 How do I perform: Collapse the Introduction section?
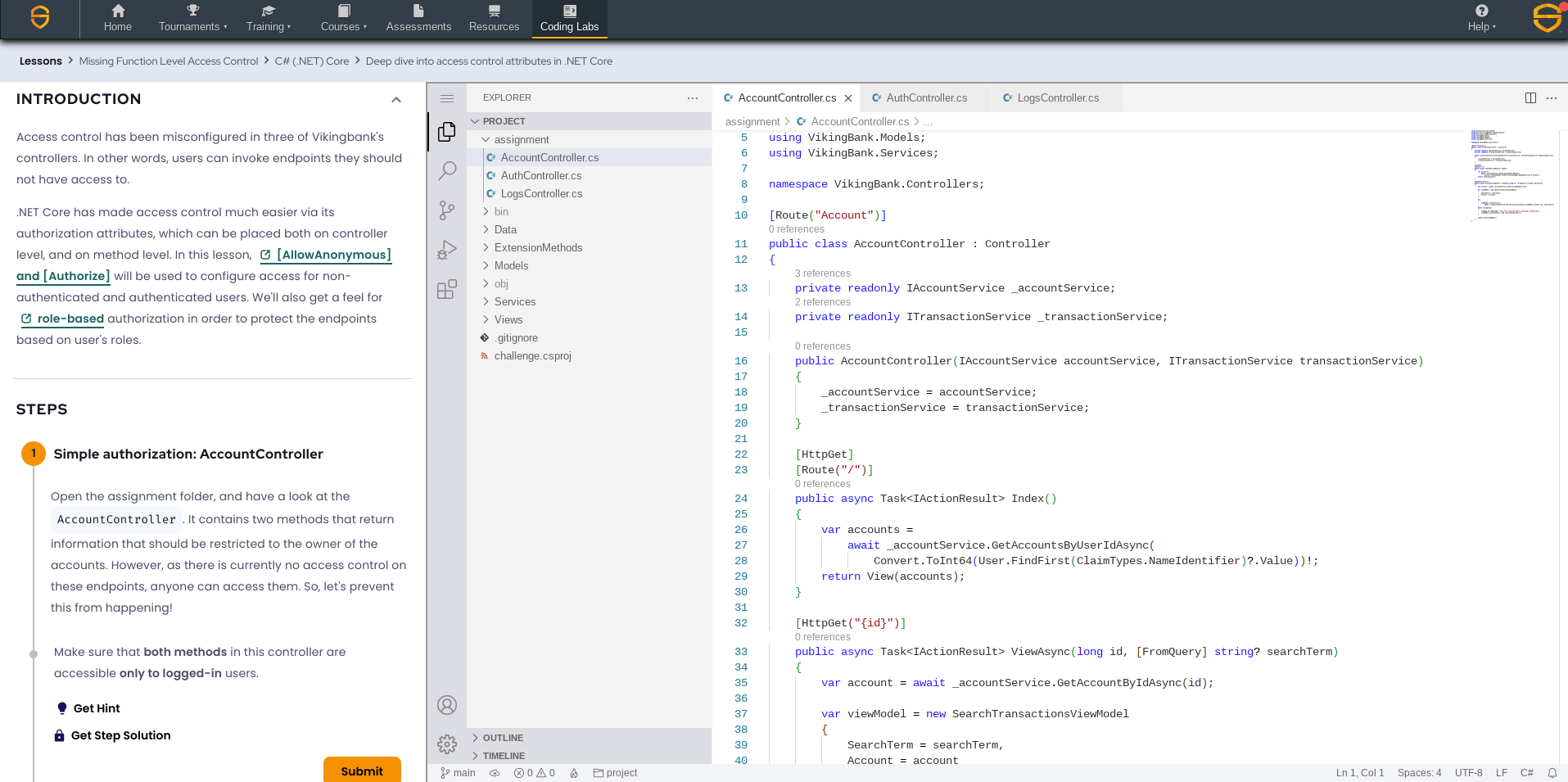[x=396, y=100]
